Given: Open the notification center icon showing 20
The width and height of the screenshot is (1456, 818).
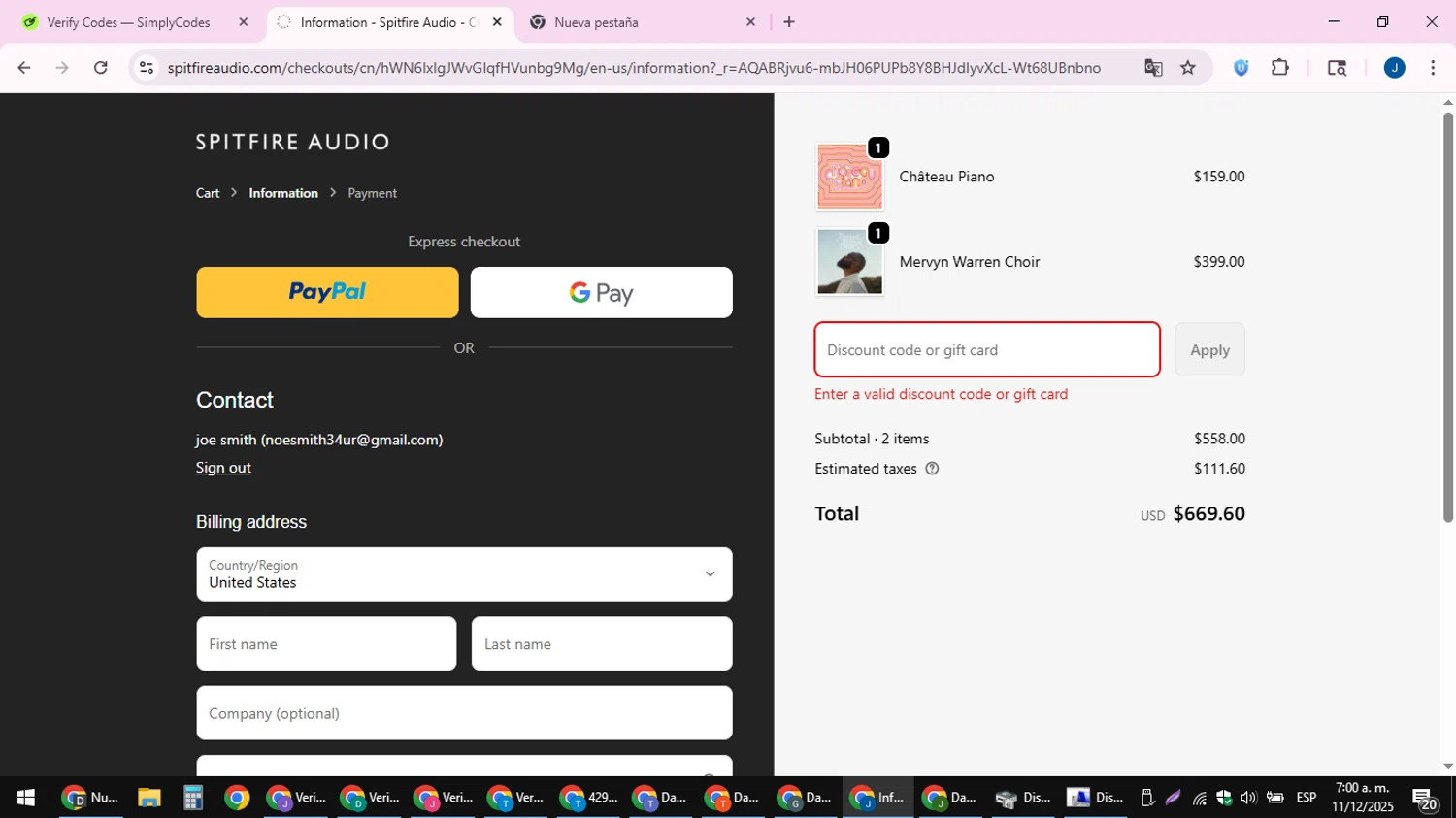Looking at the screenshot, I should point(1425,799).
